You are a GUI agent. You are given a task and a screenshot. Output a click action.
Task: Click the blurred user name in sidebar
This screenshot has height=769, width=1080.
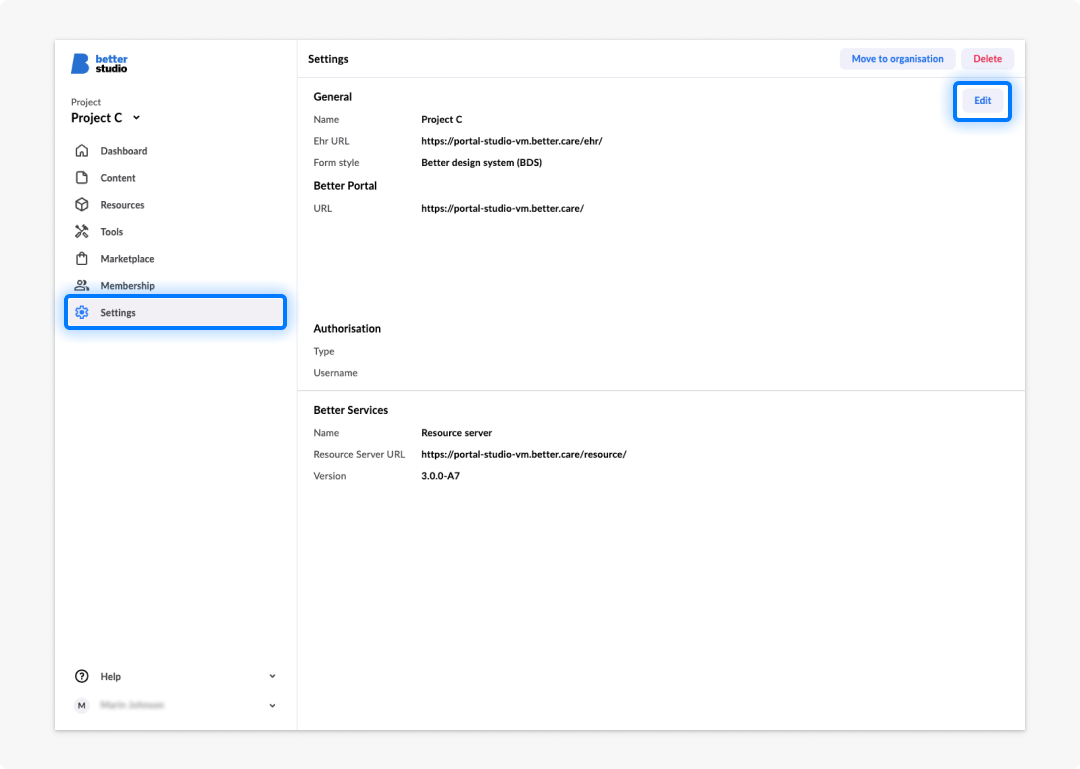(x=132, y=705)
